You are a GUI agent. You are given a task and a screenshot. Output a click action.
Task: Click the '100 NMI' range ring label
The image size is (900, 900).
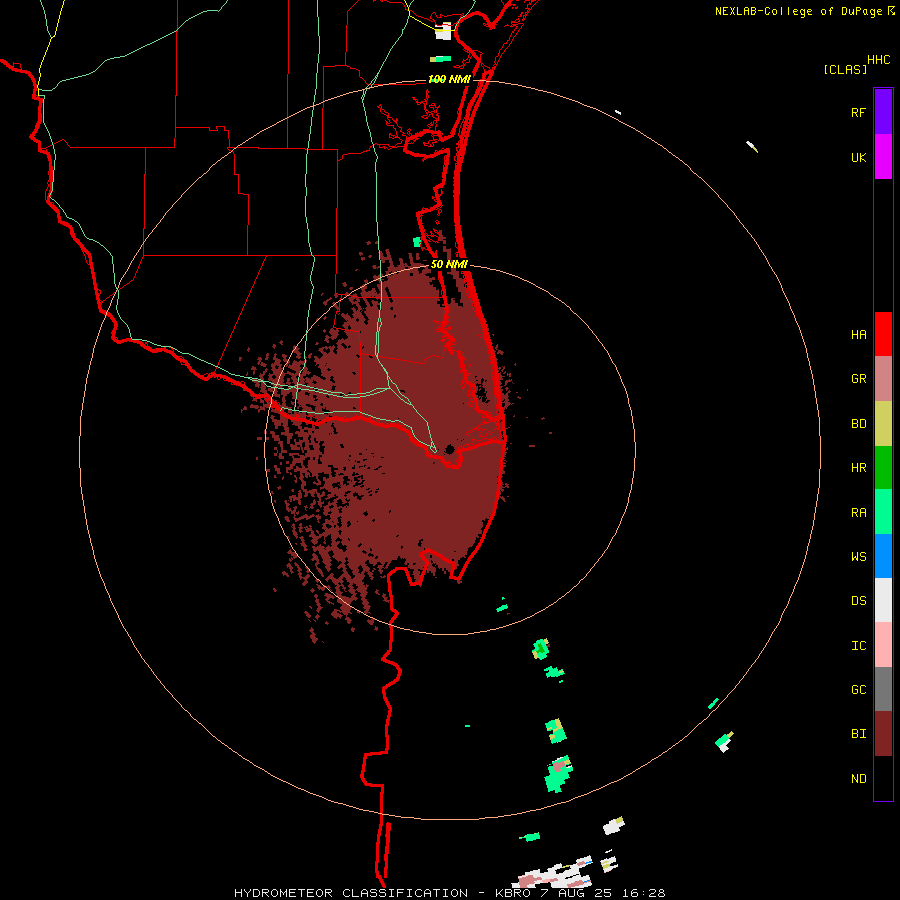pos(449,79)
